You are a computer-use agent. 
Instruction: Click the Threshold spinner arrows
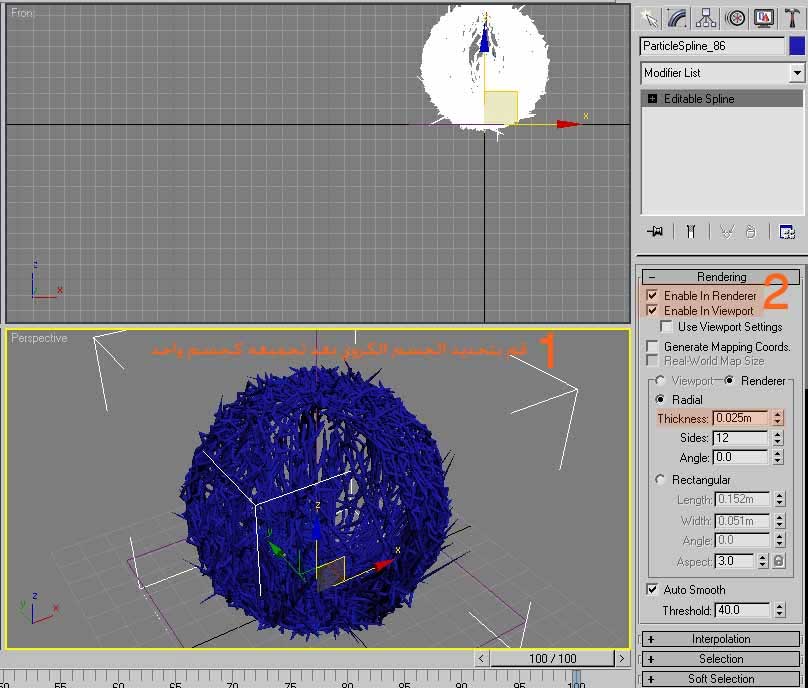pos(780,610)
